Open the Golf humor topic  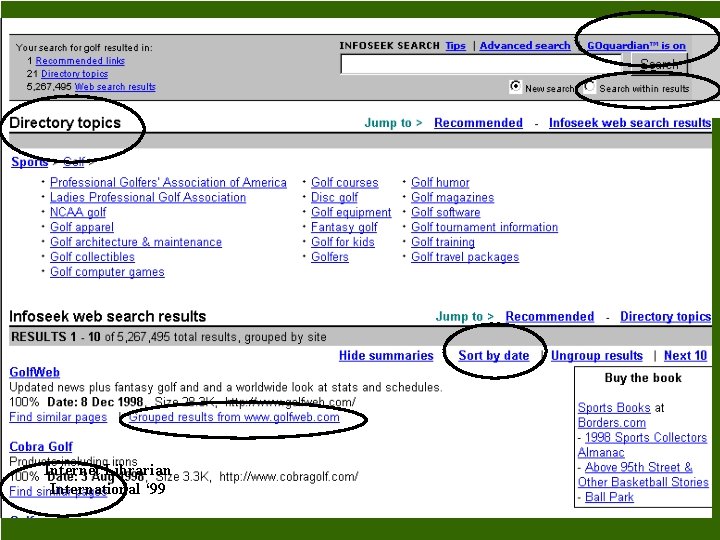tap(440, 182)
